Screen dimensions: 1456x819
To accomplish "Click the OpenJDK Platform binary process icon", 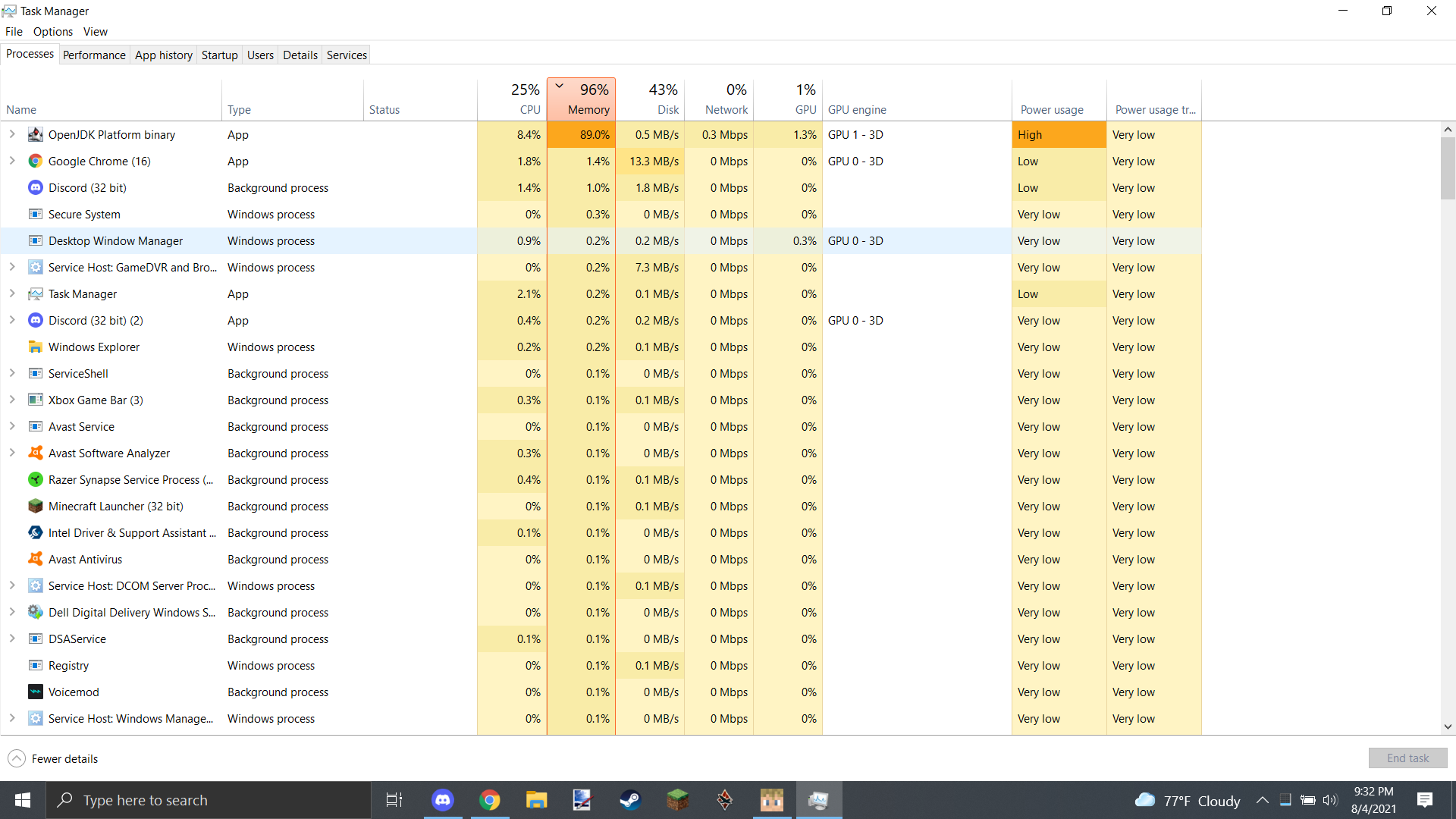I will pyautogui.click(x=35, y=135).
